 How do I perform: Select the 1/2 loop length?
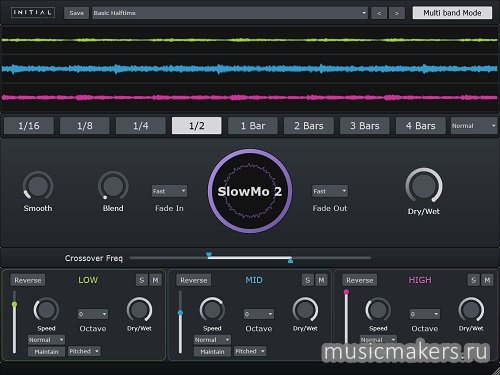pos(197,126)
